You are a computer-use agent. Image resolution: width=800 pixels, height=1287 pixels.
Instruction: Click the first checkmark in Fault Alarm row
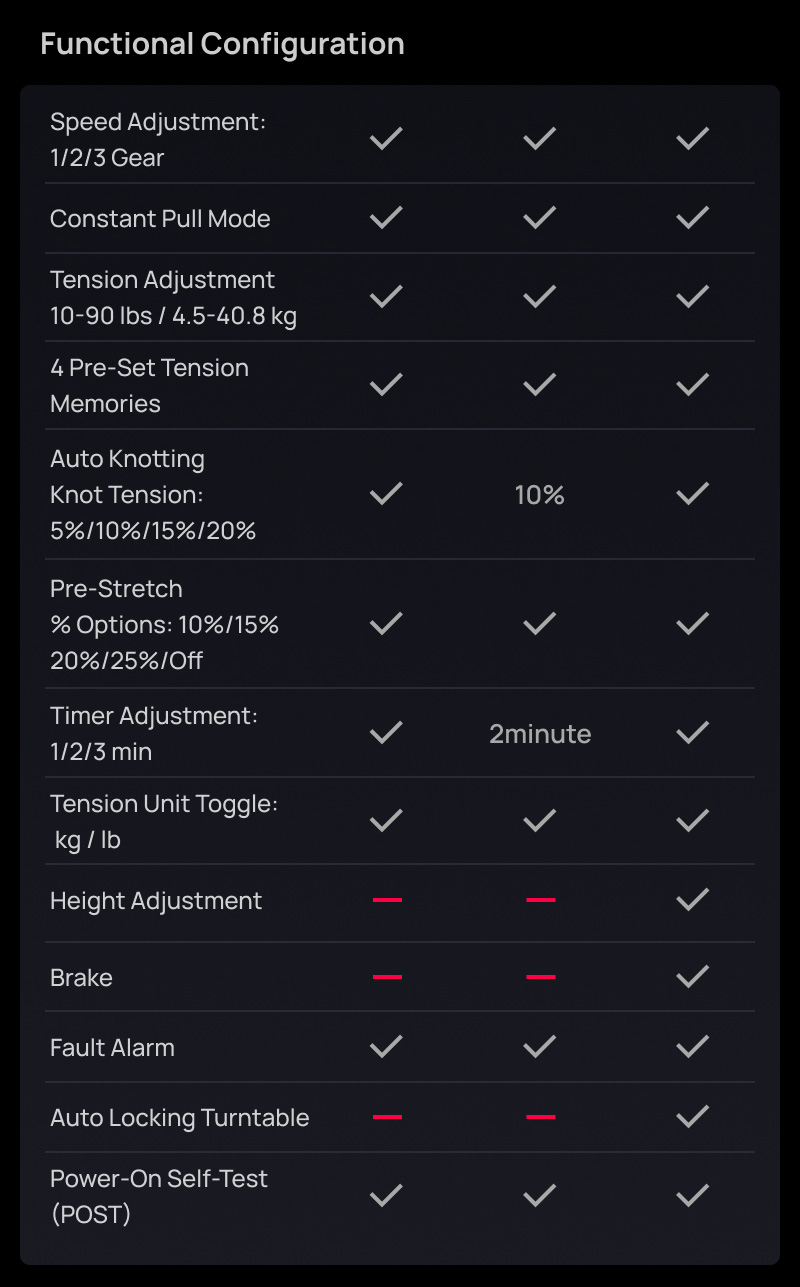(387, 1047)
